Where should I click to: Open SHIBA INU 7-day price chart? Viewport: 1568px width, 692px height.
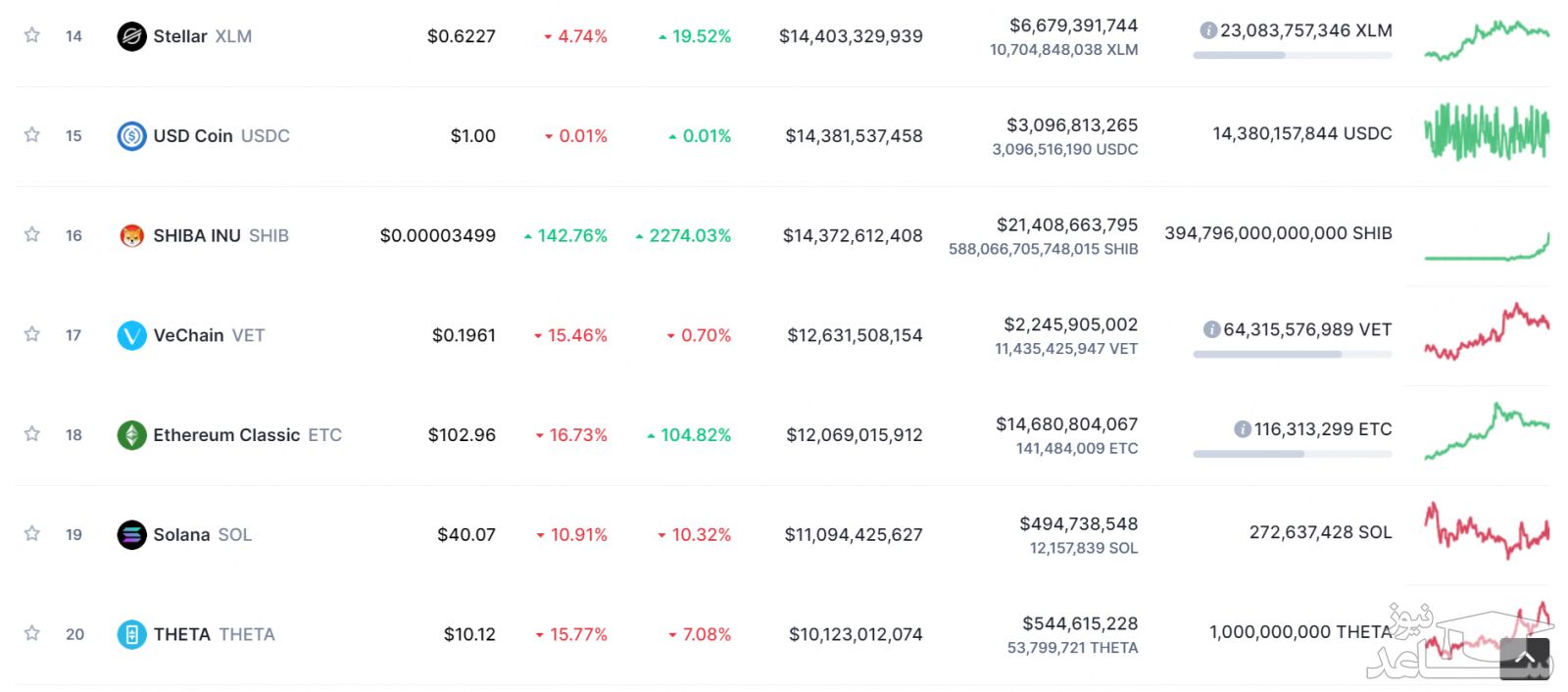point(1487,245)
